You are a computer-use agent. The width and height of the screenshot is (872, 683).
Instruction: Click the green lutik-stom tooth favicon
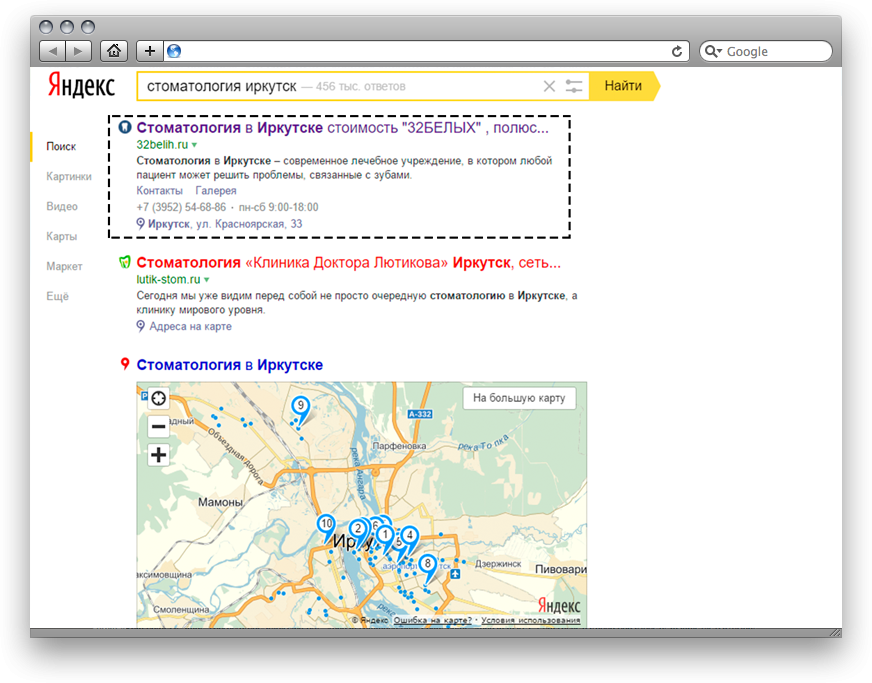tap(125, 262)
